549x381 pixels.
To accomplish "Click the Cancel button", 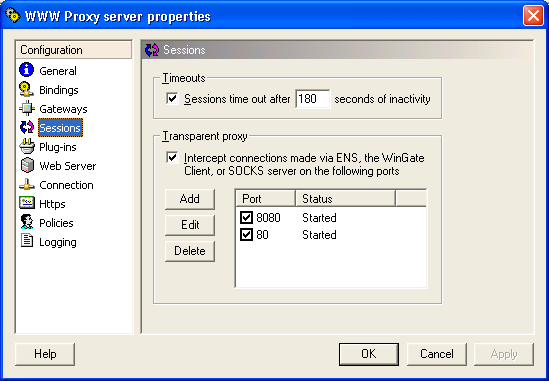I will tap(437, 354).
